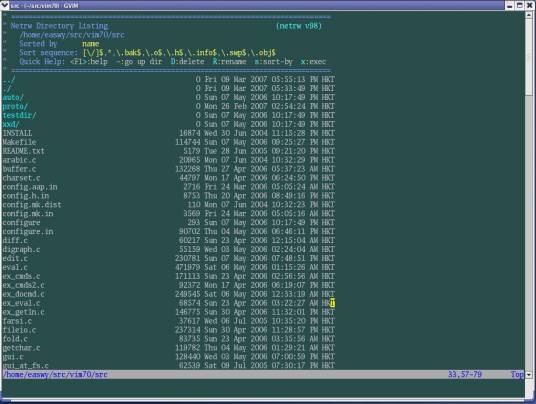The height and width of the screenshot is (404, 536).
Task: Select the Makefile entry
Action: (x=19, y=142)
